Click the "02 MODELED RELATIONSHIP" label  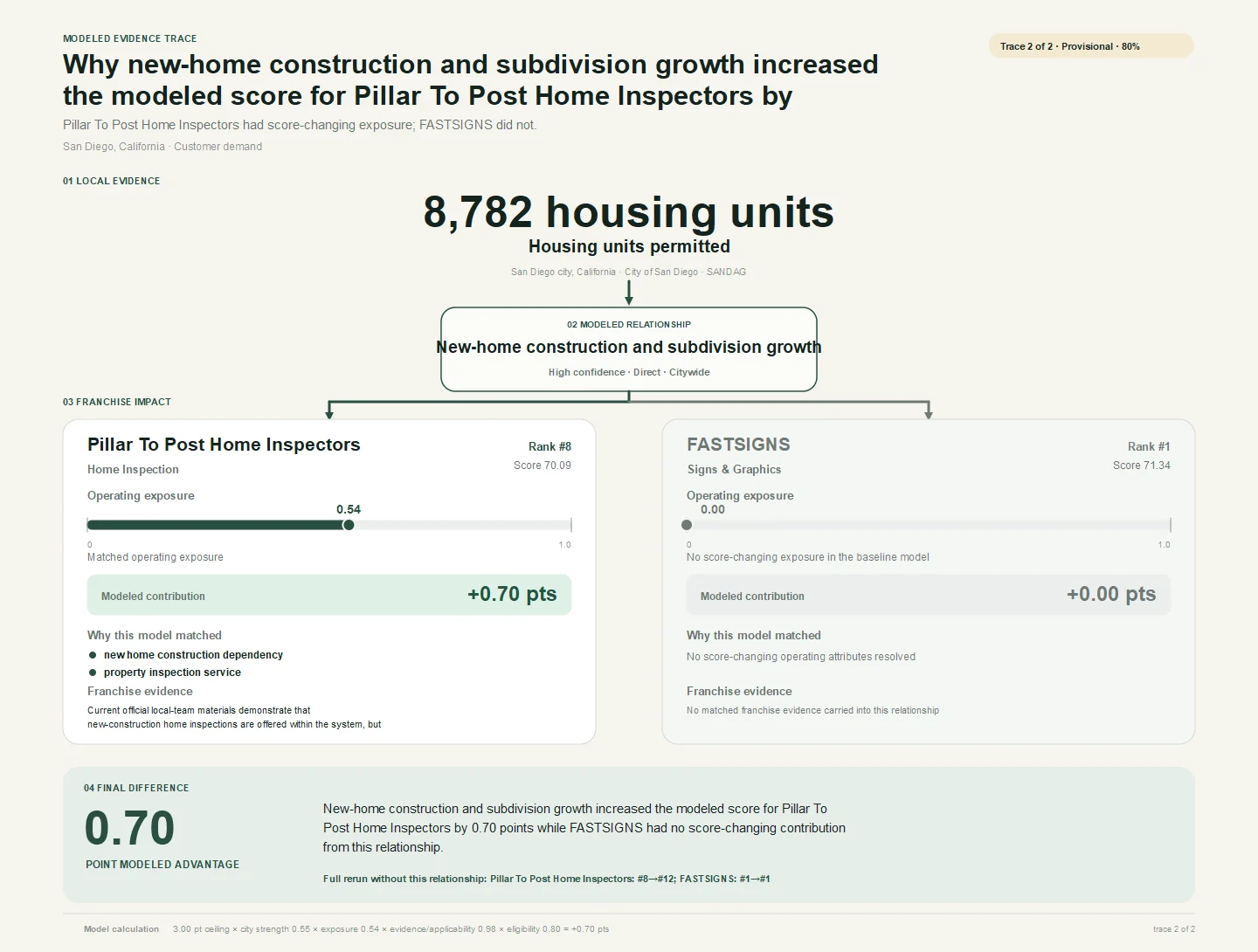coord(629,324)
